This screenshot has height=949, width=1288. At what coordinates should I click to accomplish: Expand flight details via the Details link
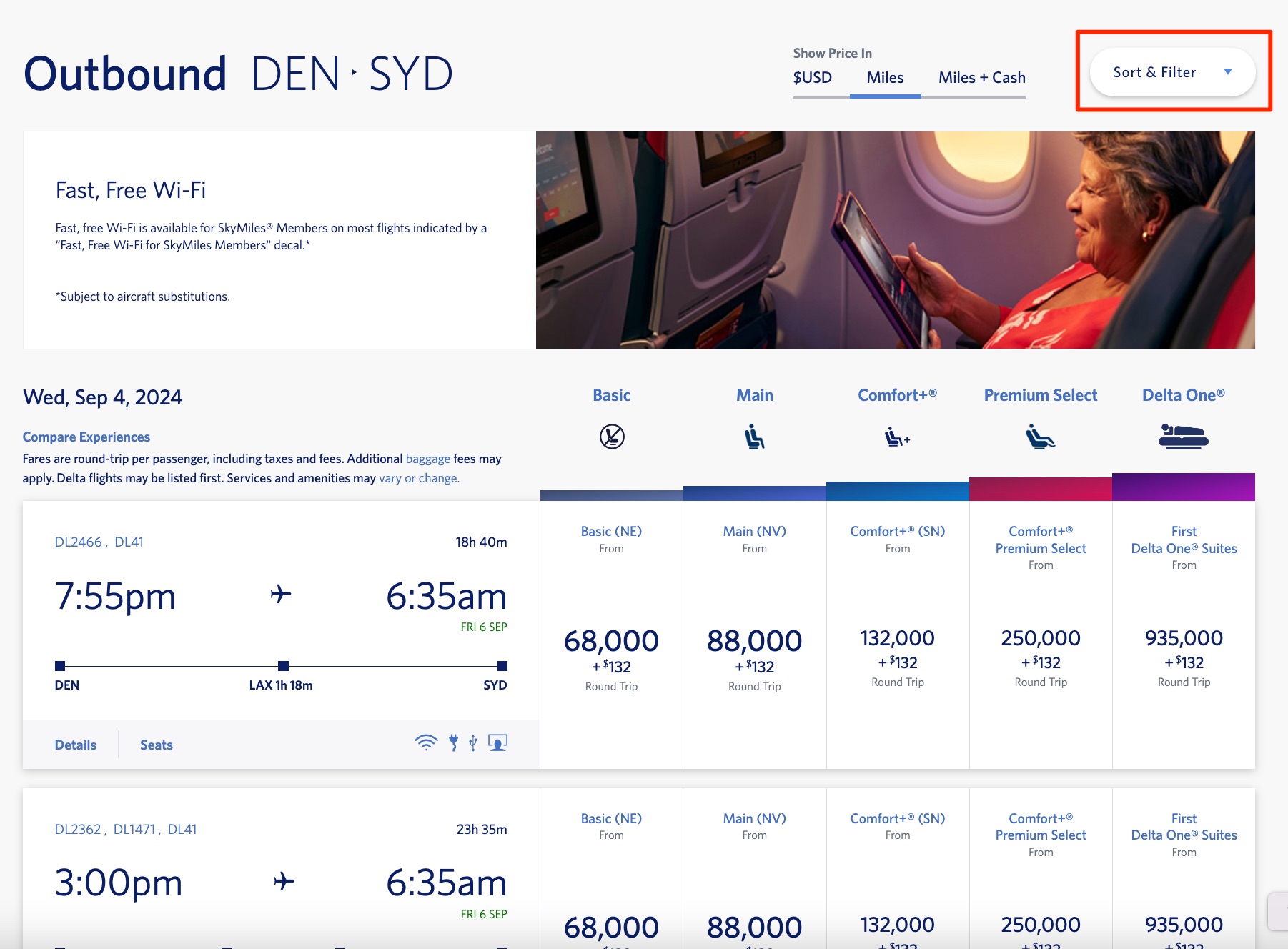(75, 745)
